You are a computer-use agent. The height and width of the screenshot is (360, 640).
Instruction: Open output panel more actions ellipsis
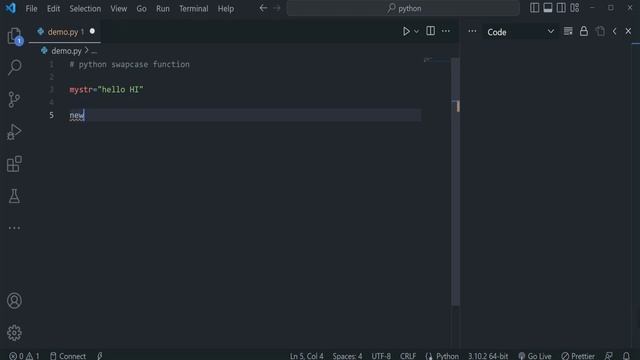(472, 31)
